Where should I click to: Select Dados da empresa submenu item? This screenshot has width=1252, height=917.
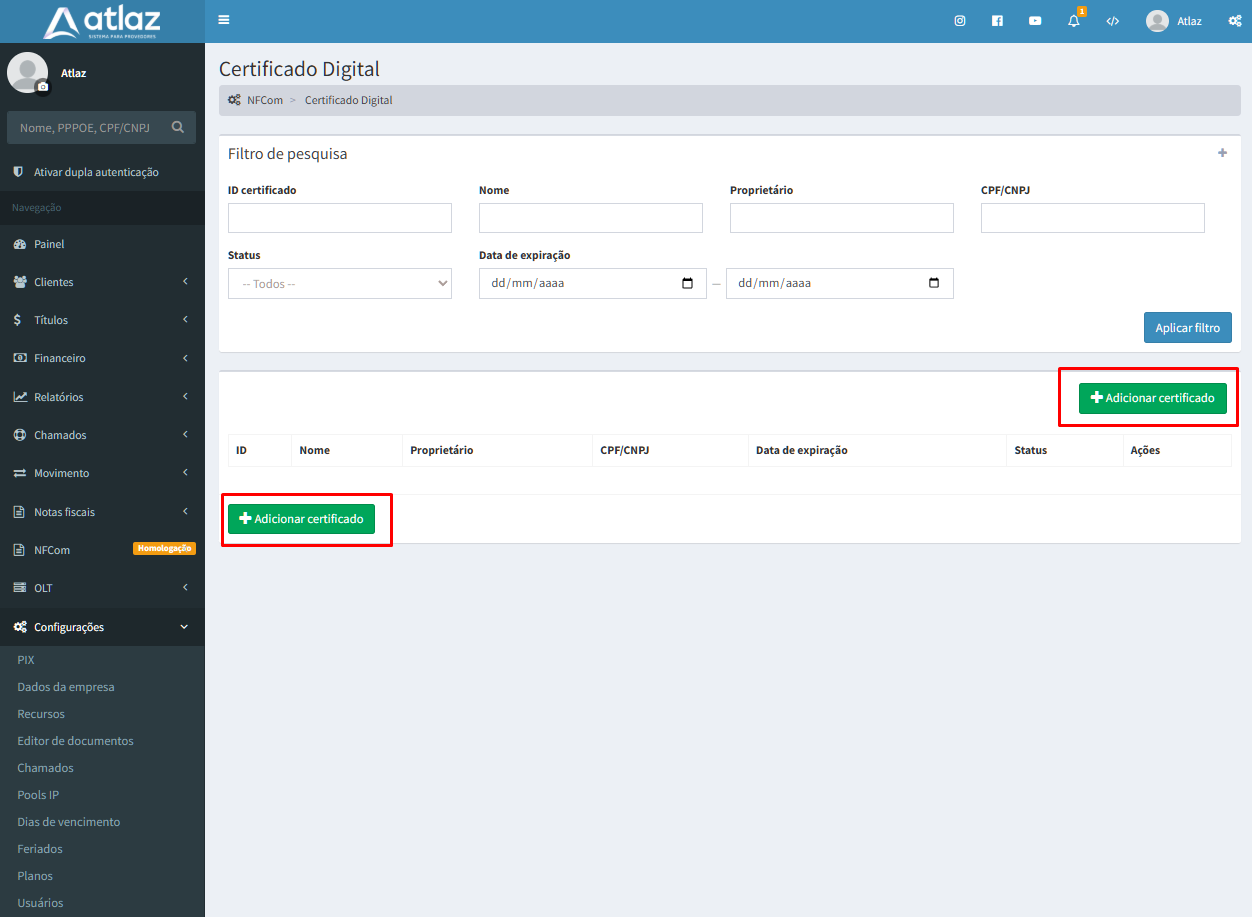point(66,687)
